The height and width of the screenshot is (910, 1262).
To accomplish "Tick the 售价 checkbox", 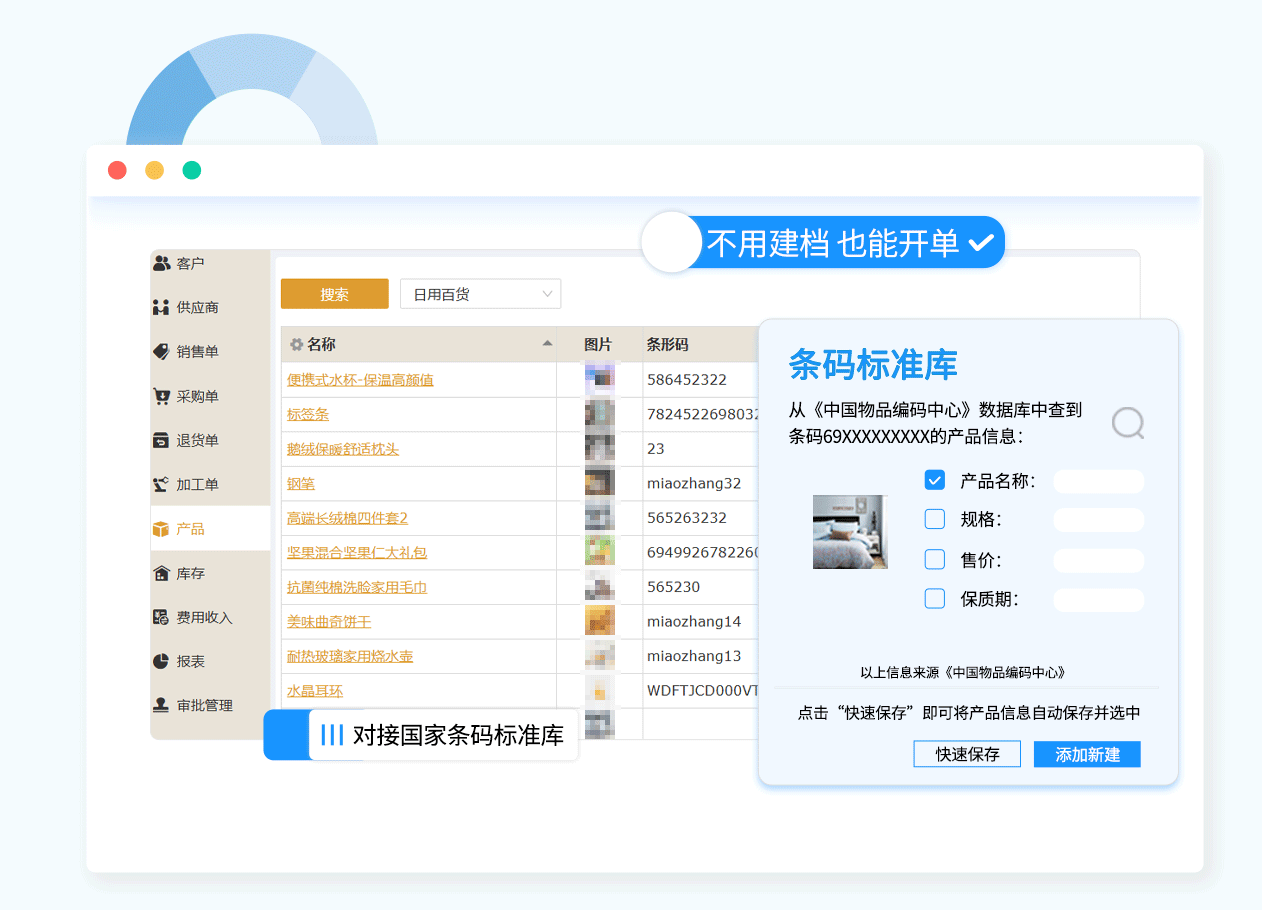I will (x=934, y=559).
